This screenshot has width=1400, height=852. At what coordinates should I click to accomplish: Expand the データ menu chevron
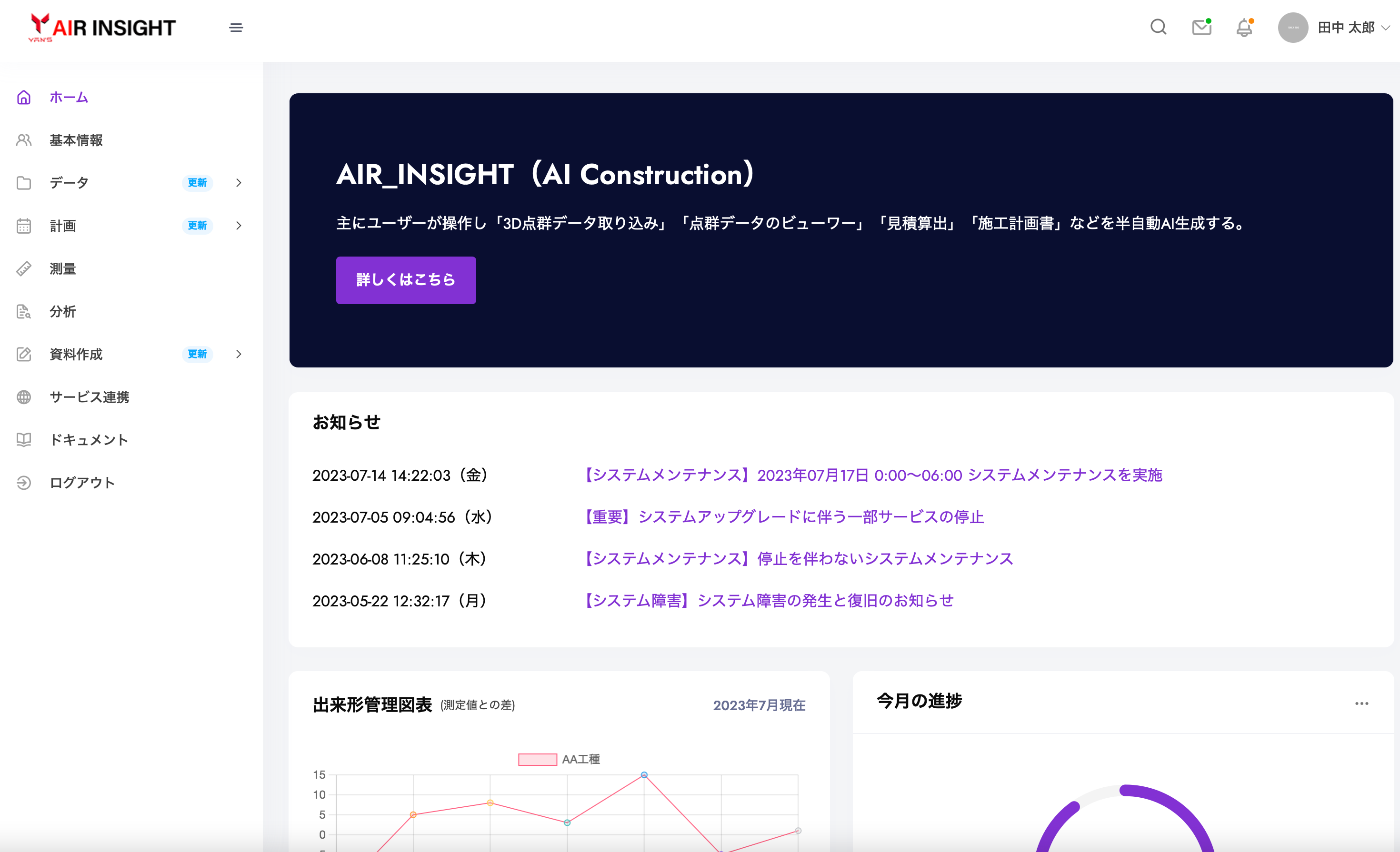[239, 183]
